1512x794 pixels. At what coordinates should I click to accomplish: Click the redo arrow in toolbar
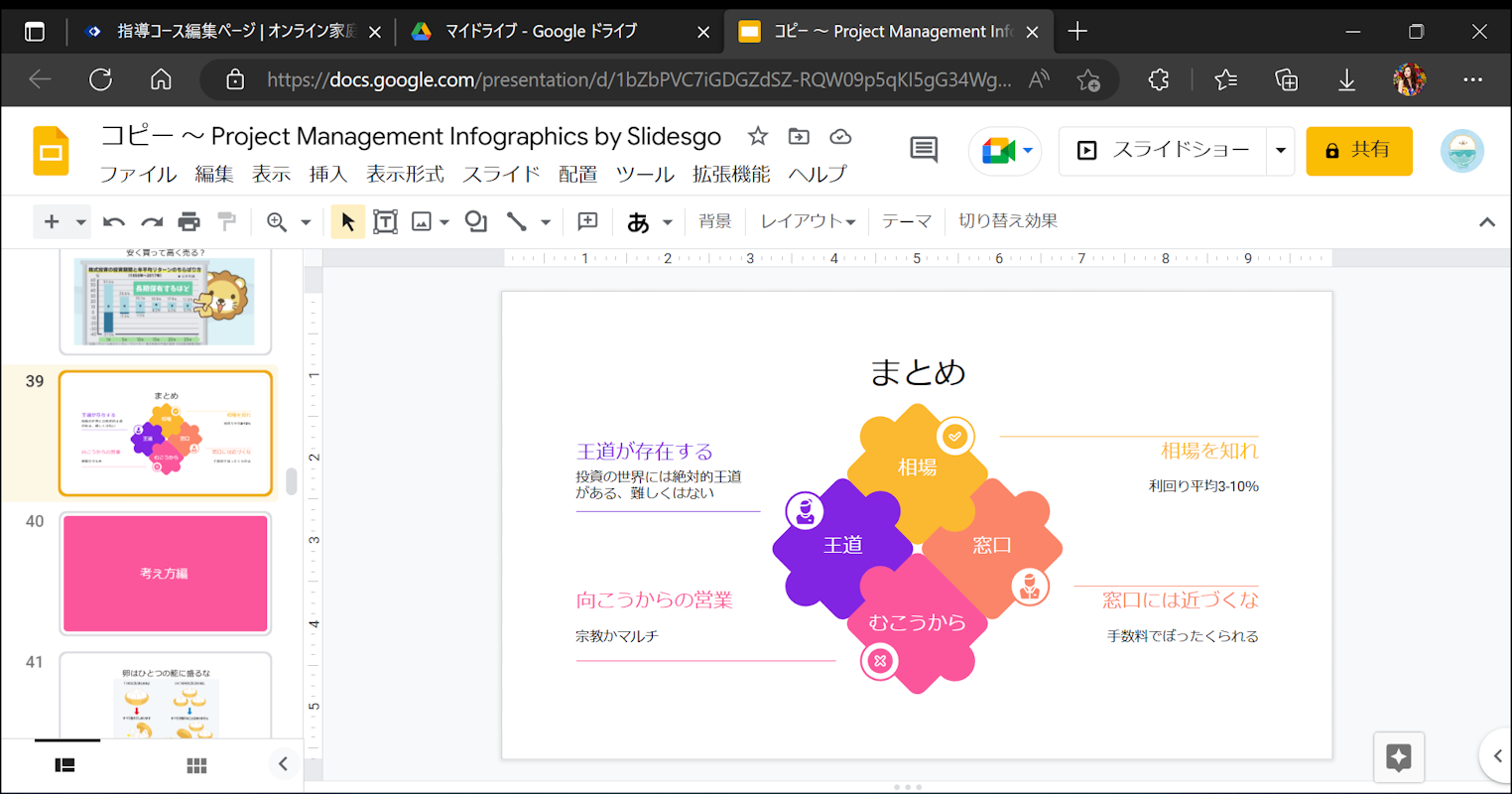(152, 221)
